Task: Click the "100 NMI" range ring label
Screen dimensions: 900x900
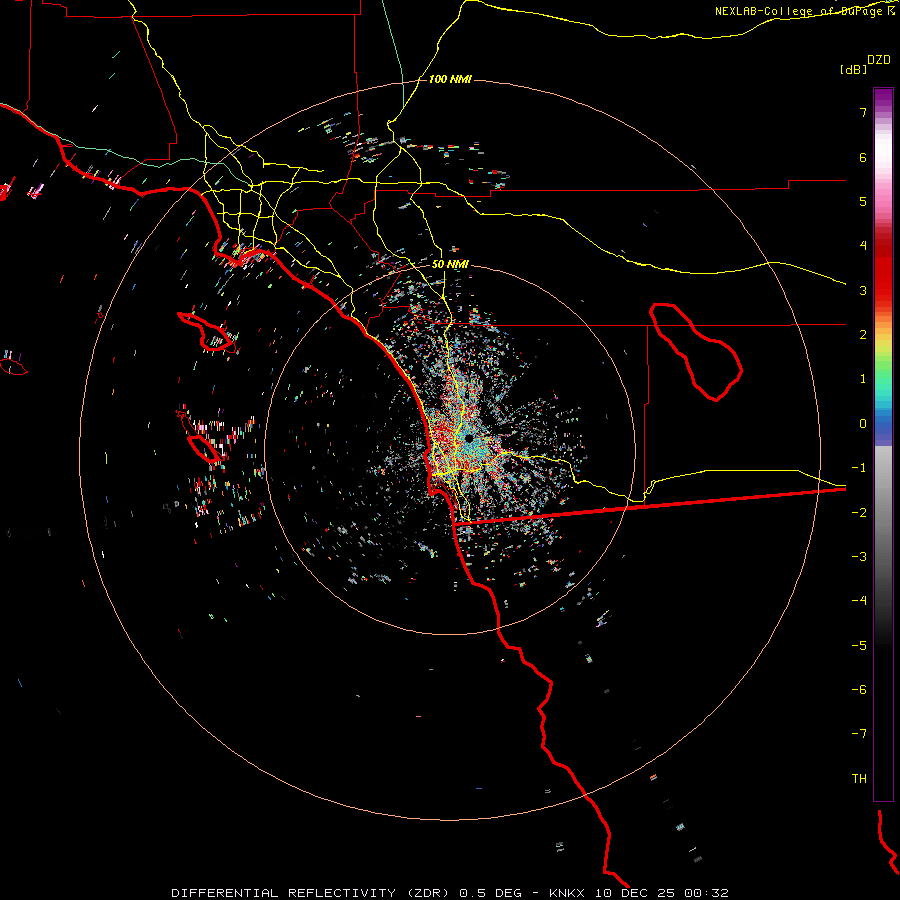Action: (450, 79)
